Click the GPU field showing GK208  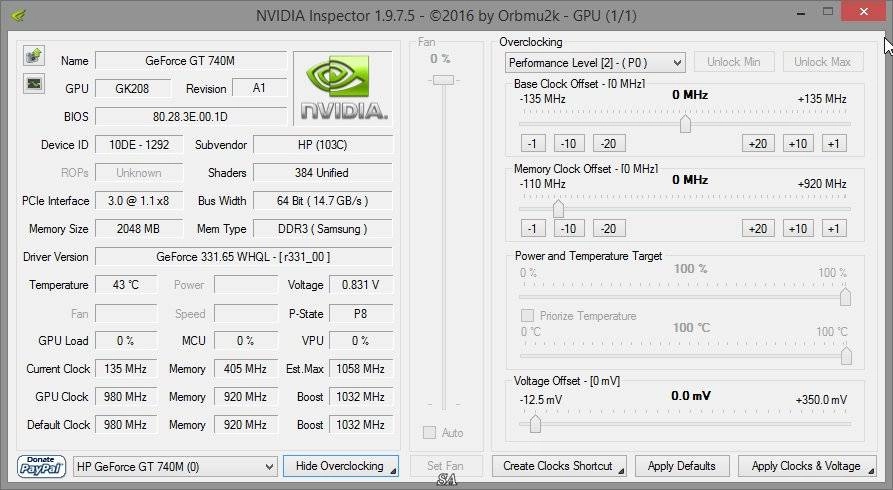click(x=133, y=88)
